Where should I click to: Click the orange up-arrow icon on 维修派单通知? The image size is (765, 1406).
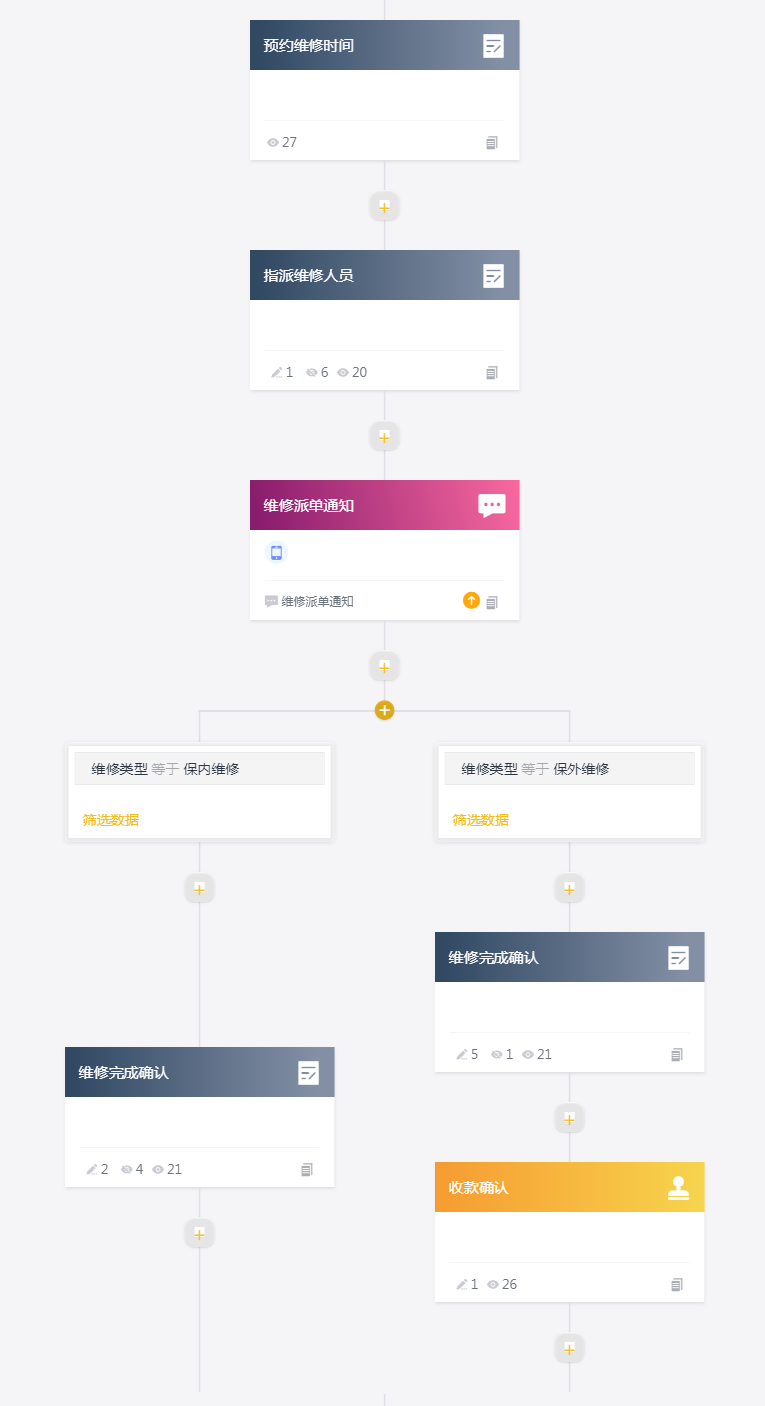pos(471,601)
